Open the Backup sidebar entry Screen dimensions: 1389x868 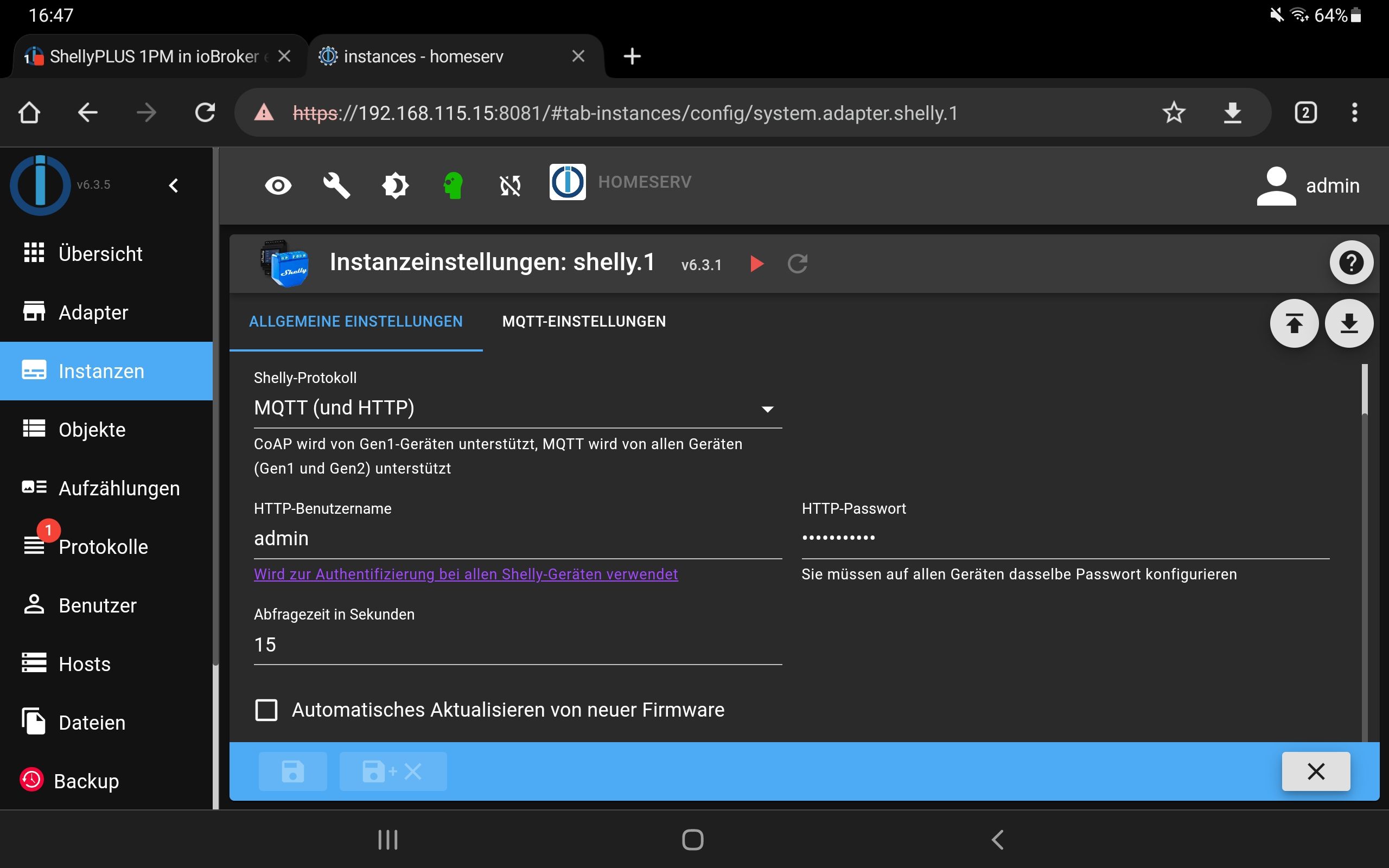(106, 781)
